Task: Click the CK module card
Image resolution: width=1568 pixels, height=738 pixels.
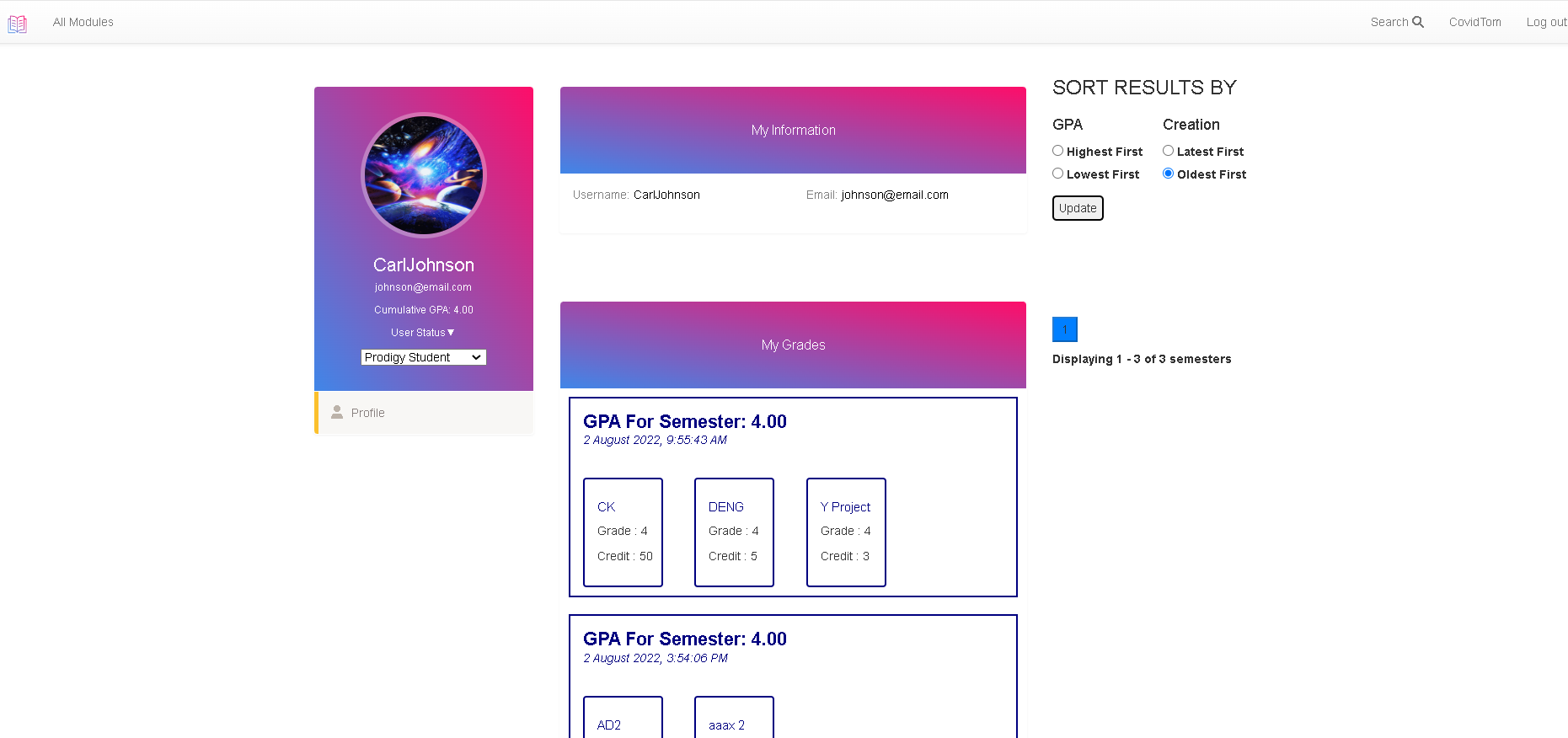Action: (x=623, y=532)
